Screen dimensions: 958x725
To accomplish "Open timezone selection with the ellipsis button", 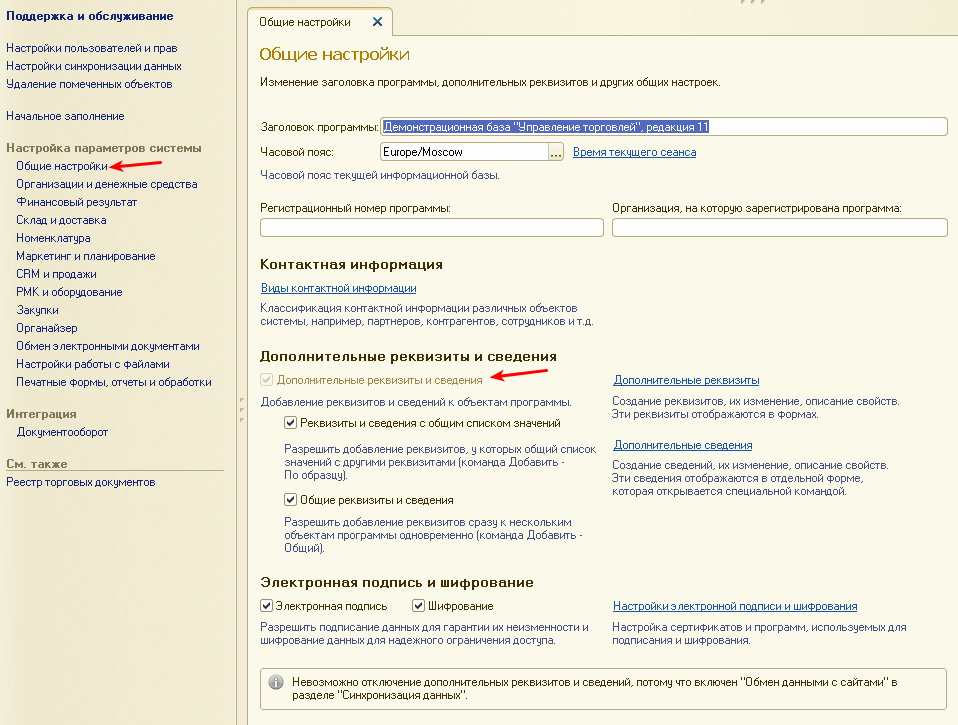I will pyautogui.click(x=556, y=152).
